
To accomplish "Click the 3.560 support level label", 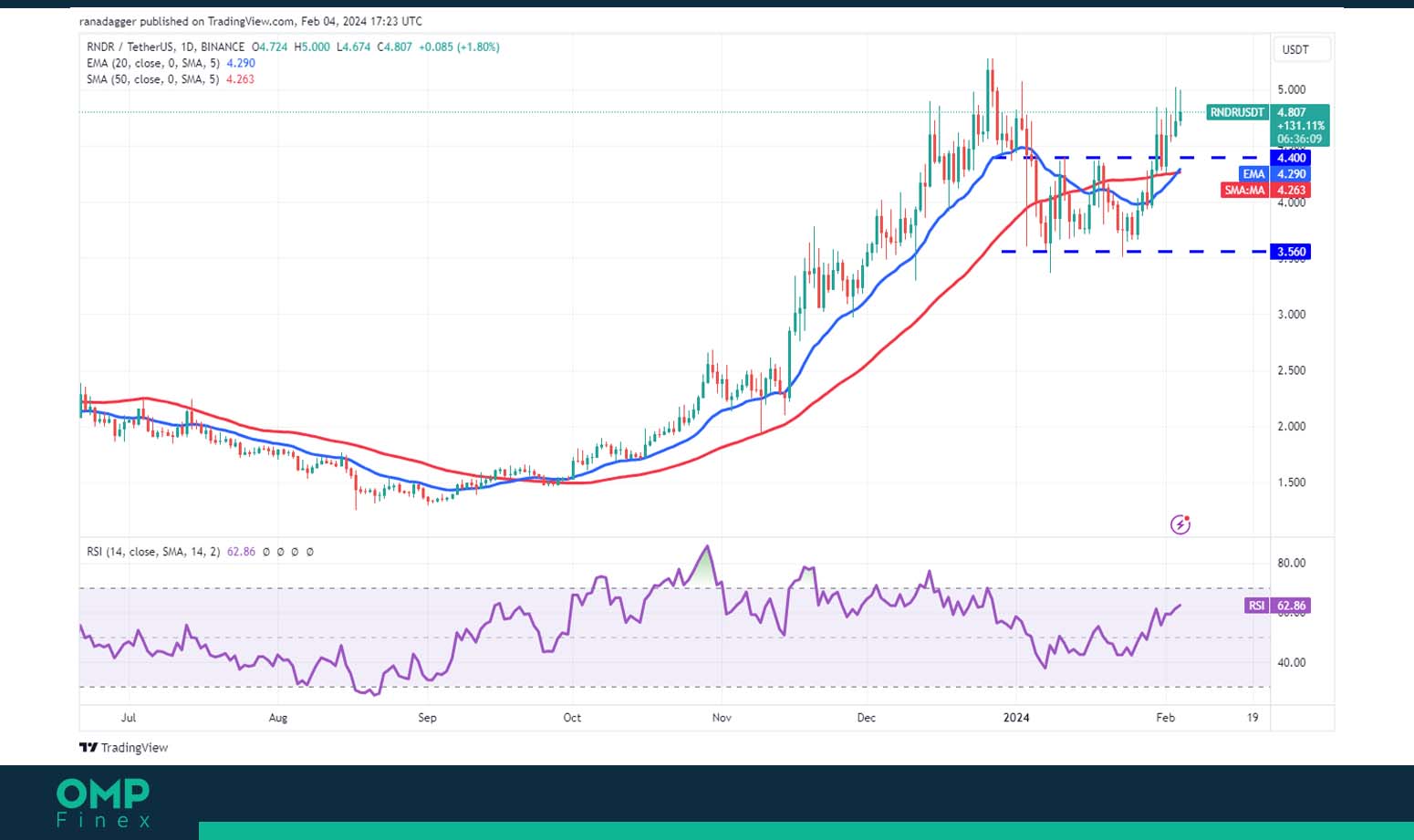I will point(1292,252).
